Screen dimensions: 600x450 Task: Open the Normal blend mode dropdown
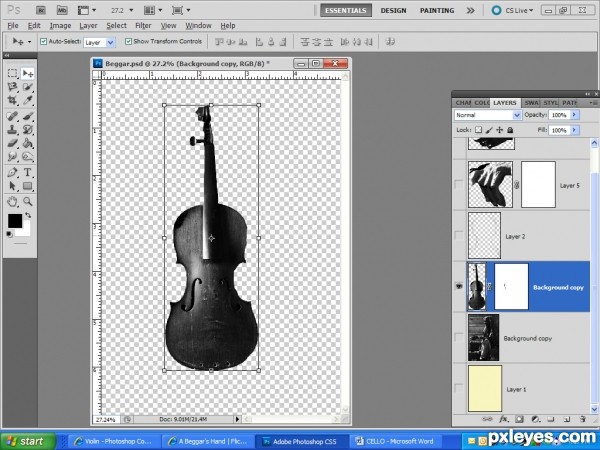[517, 115]
